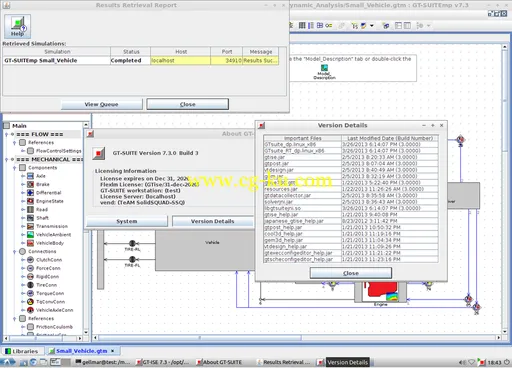This screenshot has height=368, width=512.
Task: Select the ForceConn connection icon
Action: point(30,268)
